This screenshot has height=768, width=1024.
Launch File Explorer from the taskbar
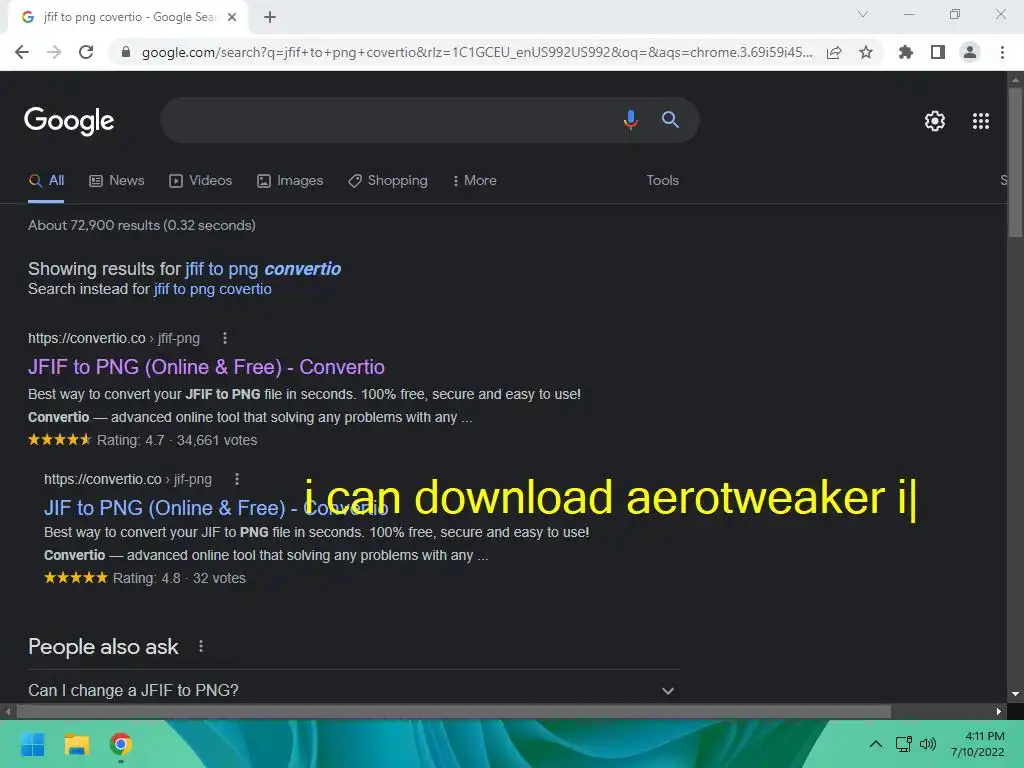tap(76, 744)
